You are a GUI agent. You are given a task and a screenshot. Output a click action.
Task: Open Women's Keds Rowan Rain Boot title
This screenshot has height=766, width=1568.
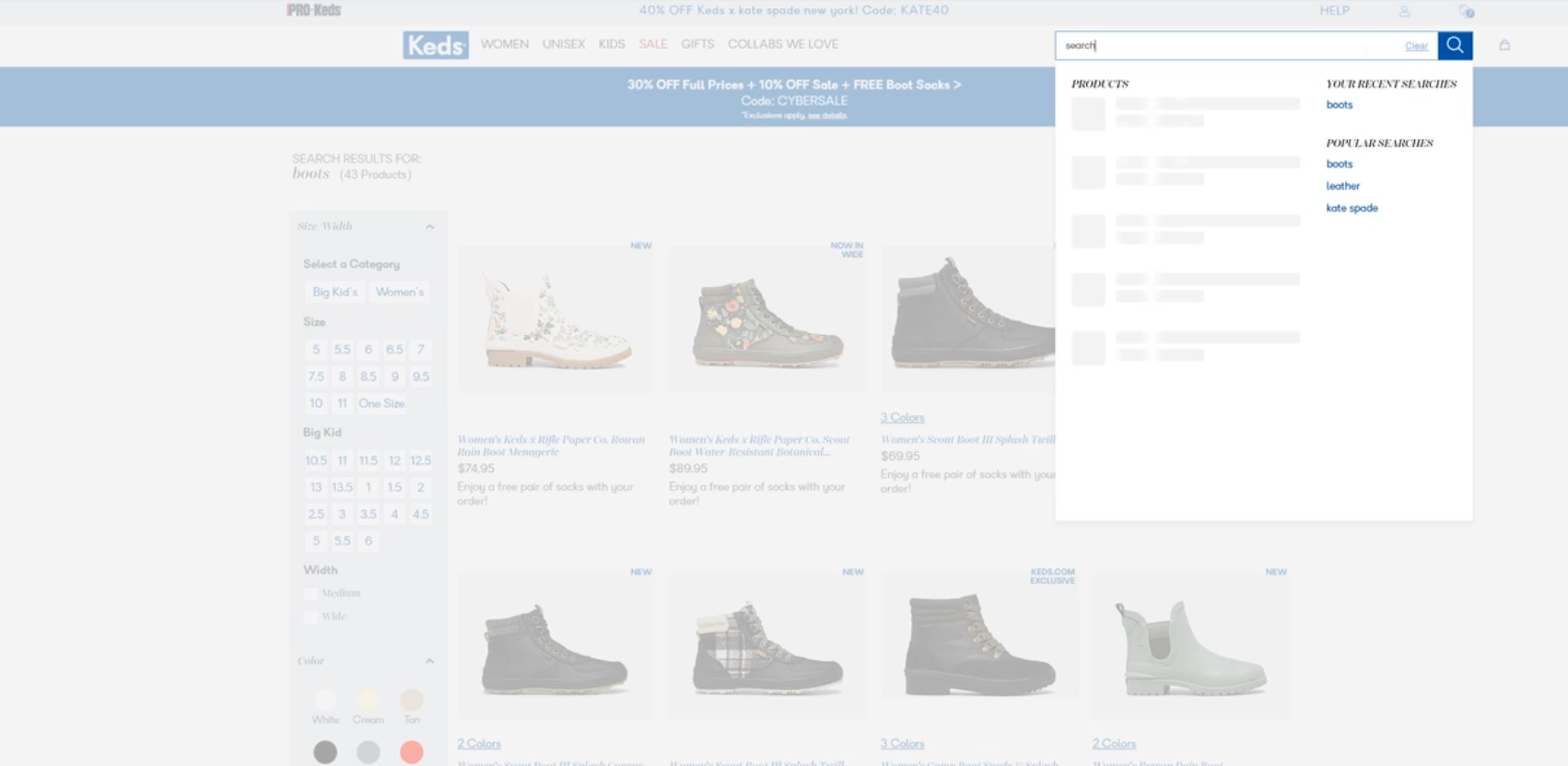click(551, 446)
